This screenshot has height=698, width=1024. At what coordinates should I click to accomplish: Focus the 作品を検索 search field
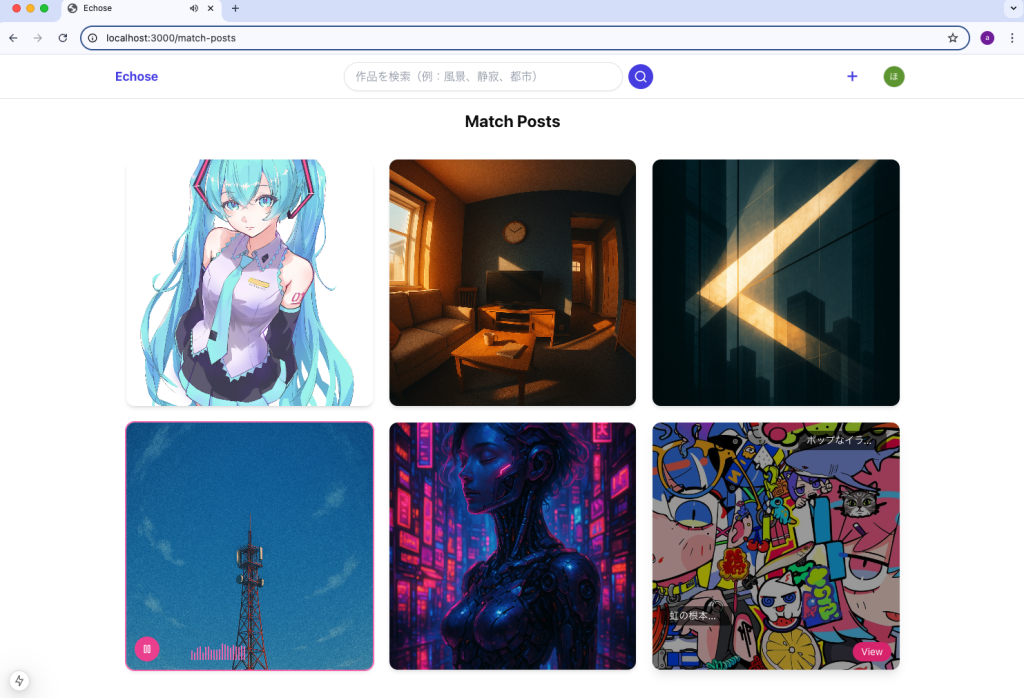pyautogui.click(x=483, y=77)
